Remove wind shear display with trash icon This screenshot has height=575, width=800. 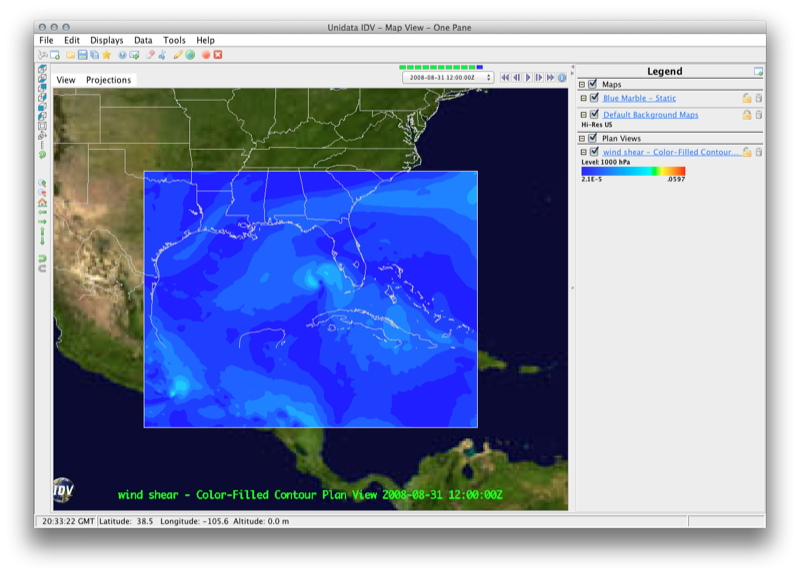758,152
